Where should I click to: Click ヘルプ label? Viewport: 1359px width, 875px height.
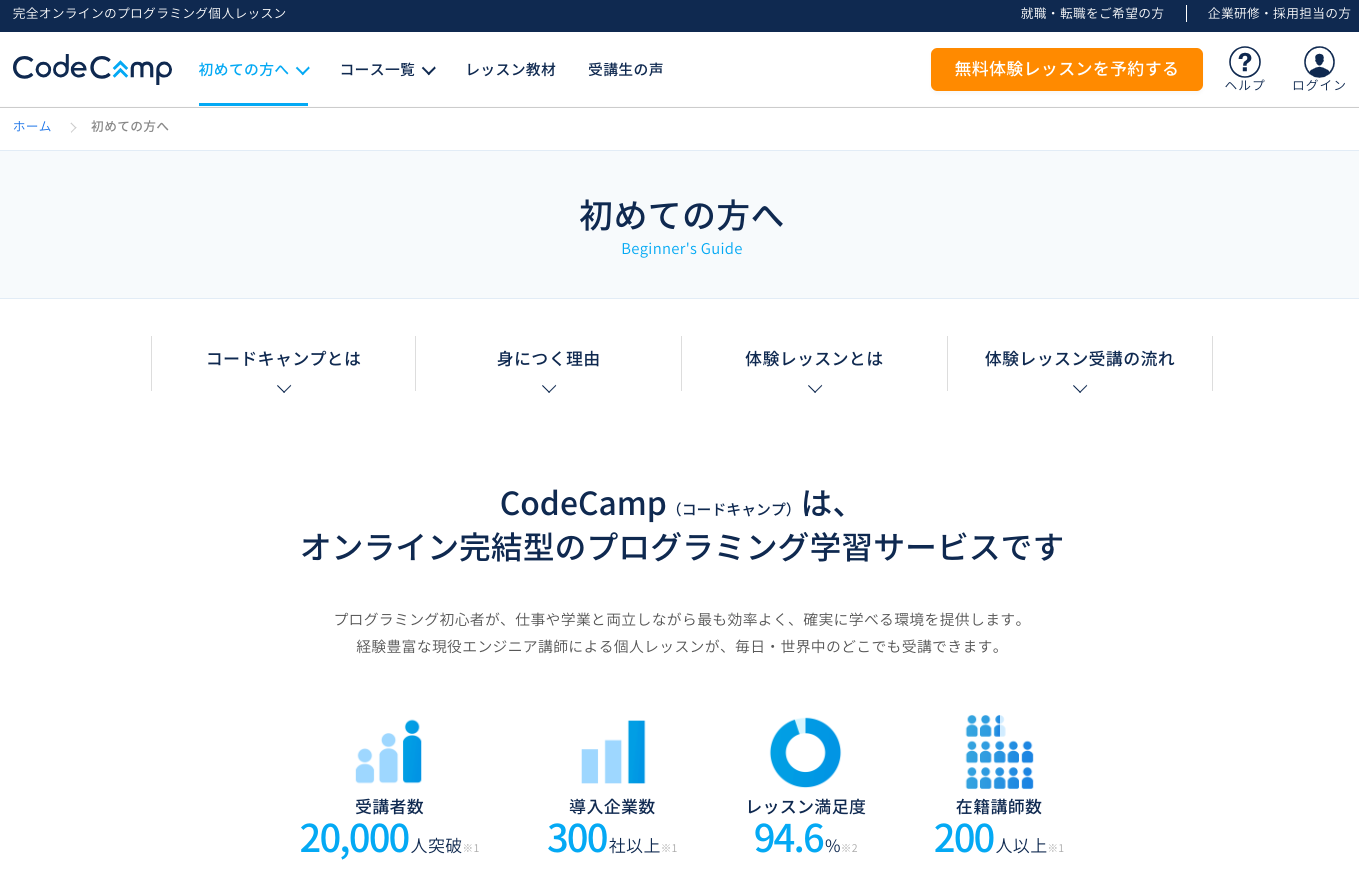coord(1245,86)
